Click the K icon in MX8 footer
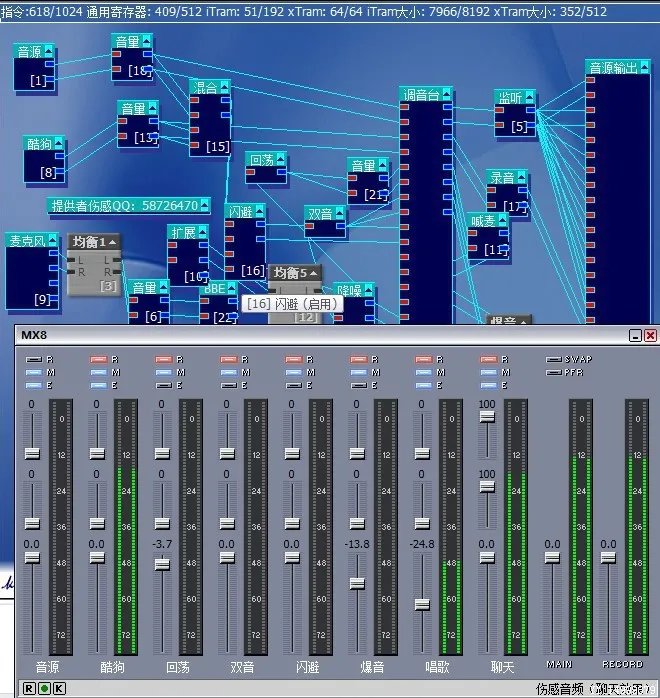 pos(59,688)
